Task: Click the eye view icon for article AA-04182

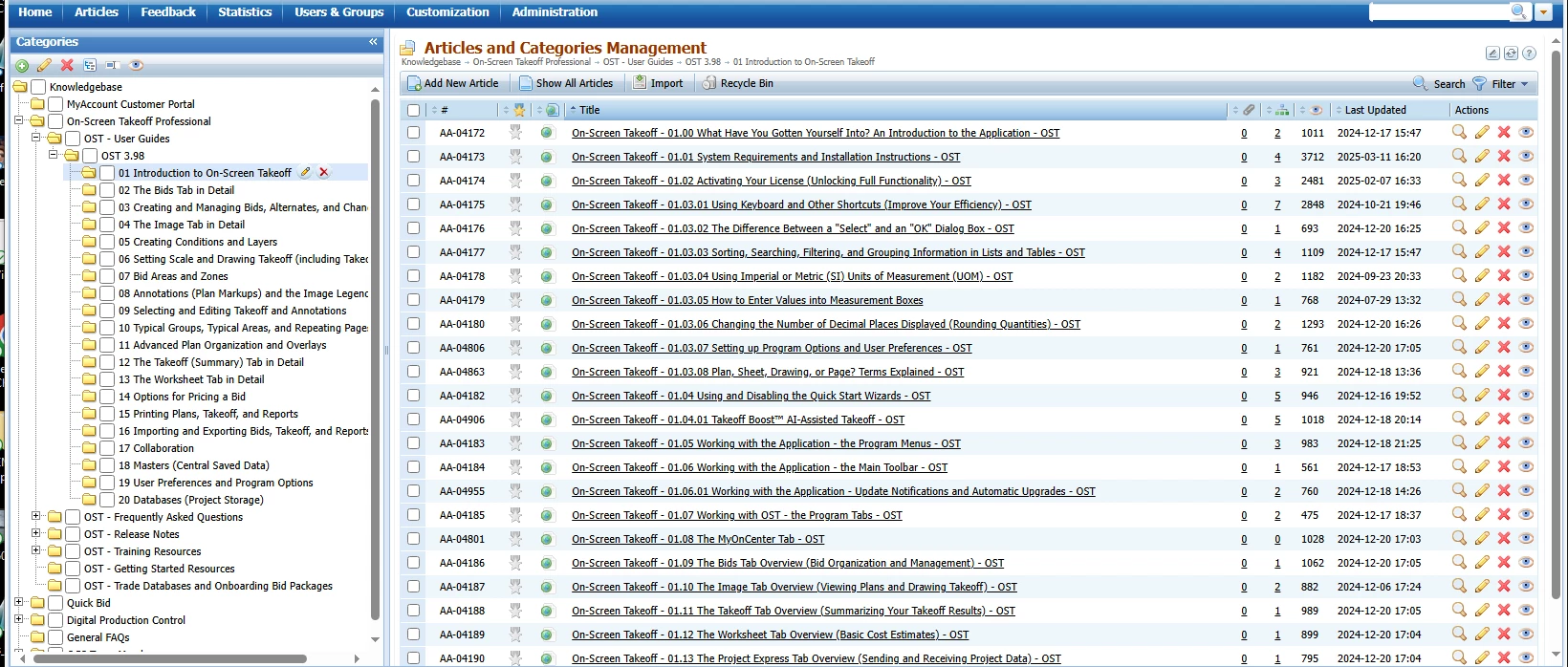Action: click(x=1526, y=395)
